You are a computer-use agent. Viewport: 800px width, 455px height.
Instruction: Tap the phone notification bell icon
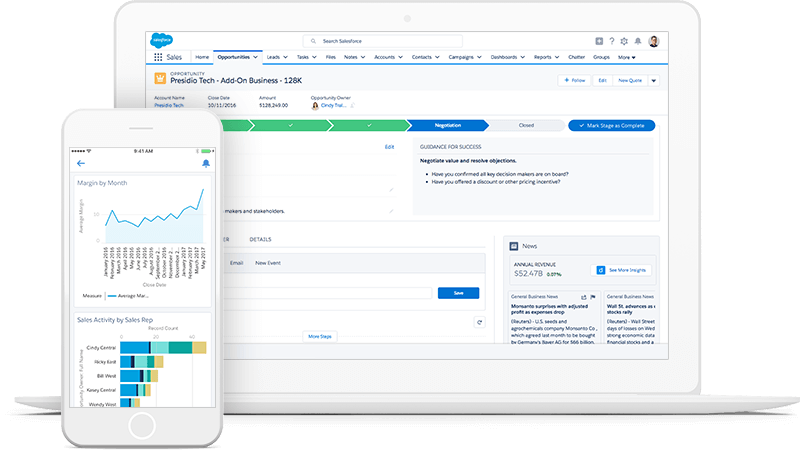(206, 163)
